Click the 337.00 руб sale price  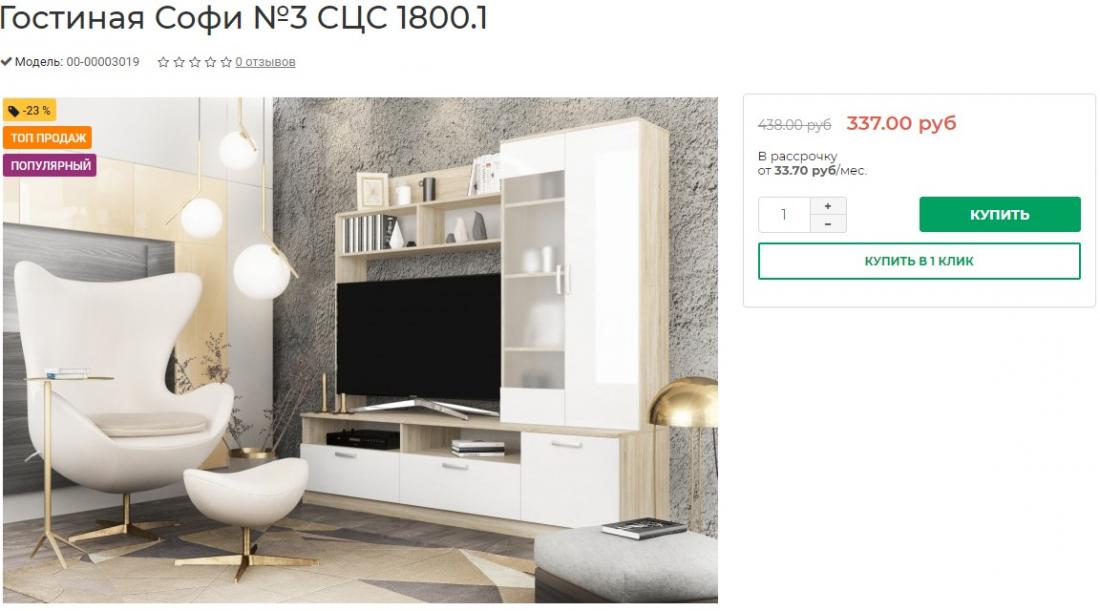(901, 123)
